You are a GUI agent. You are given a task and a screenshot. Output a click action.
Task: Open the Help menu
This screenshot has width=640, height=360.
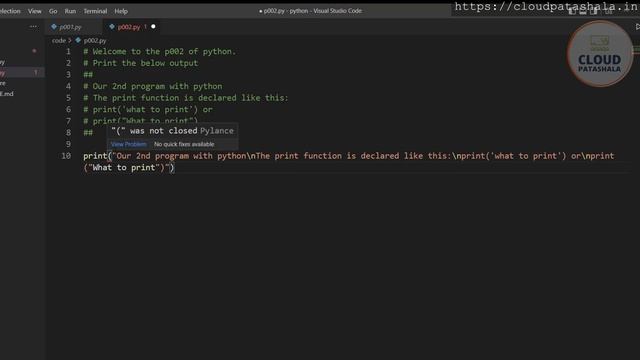pyautogui.click(x=121, y=11)
